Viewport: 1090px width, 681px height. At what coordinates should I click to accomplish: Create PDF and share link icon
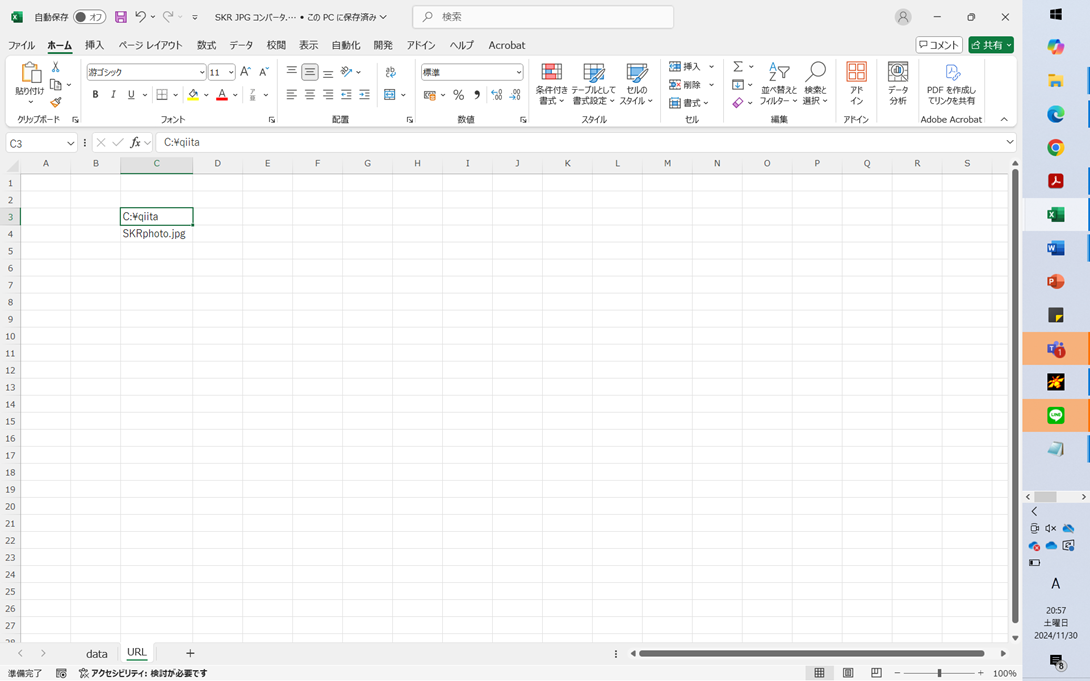[952, 83]
